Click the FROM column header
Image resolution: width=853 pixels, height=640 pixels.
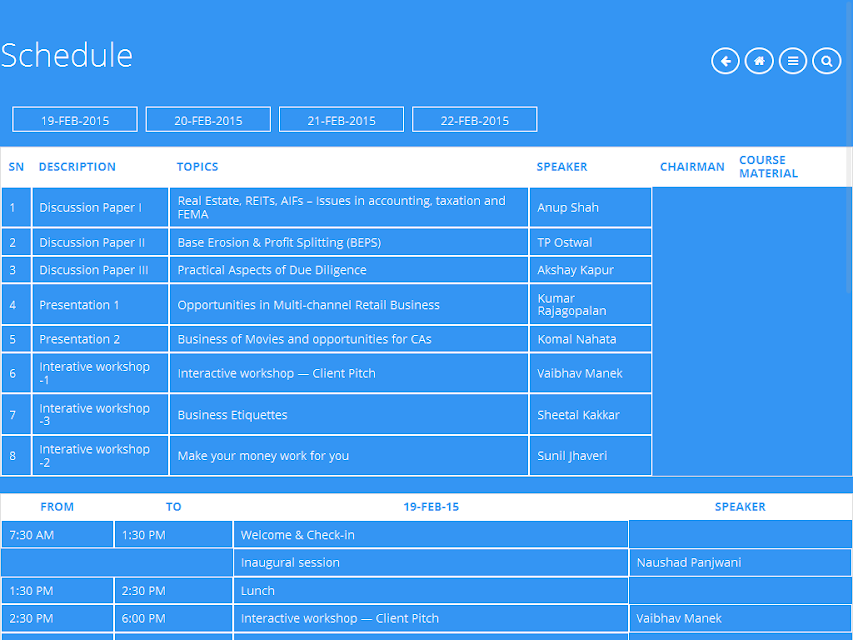pos(57,507)
